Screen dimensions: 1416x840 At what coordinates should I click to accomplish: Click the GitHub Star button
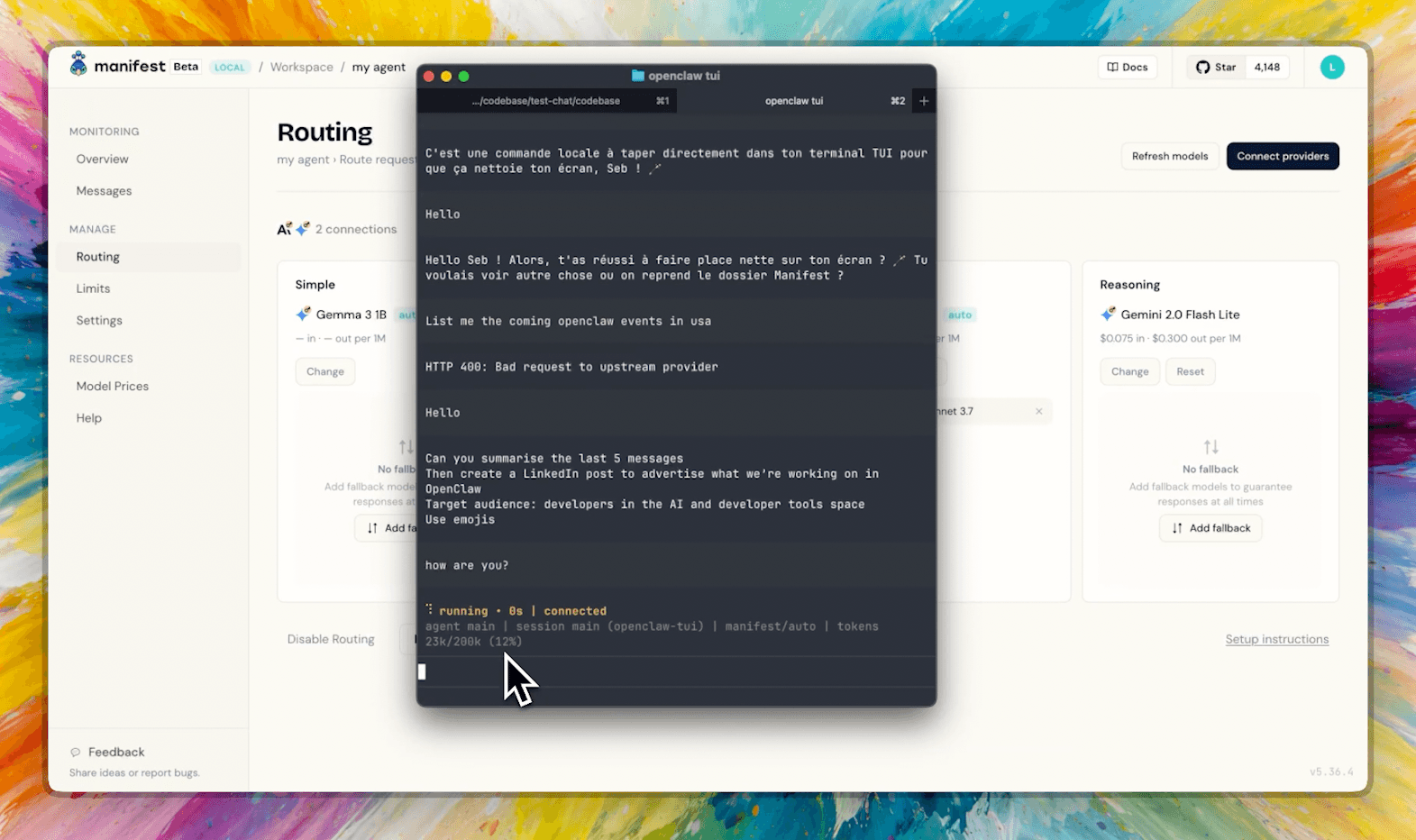click(x=1216, y=67)
